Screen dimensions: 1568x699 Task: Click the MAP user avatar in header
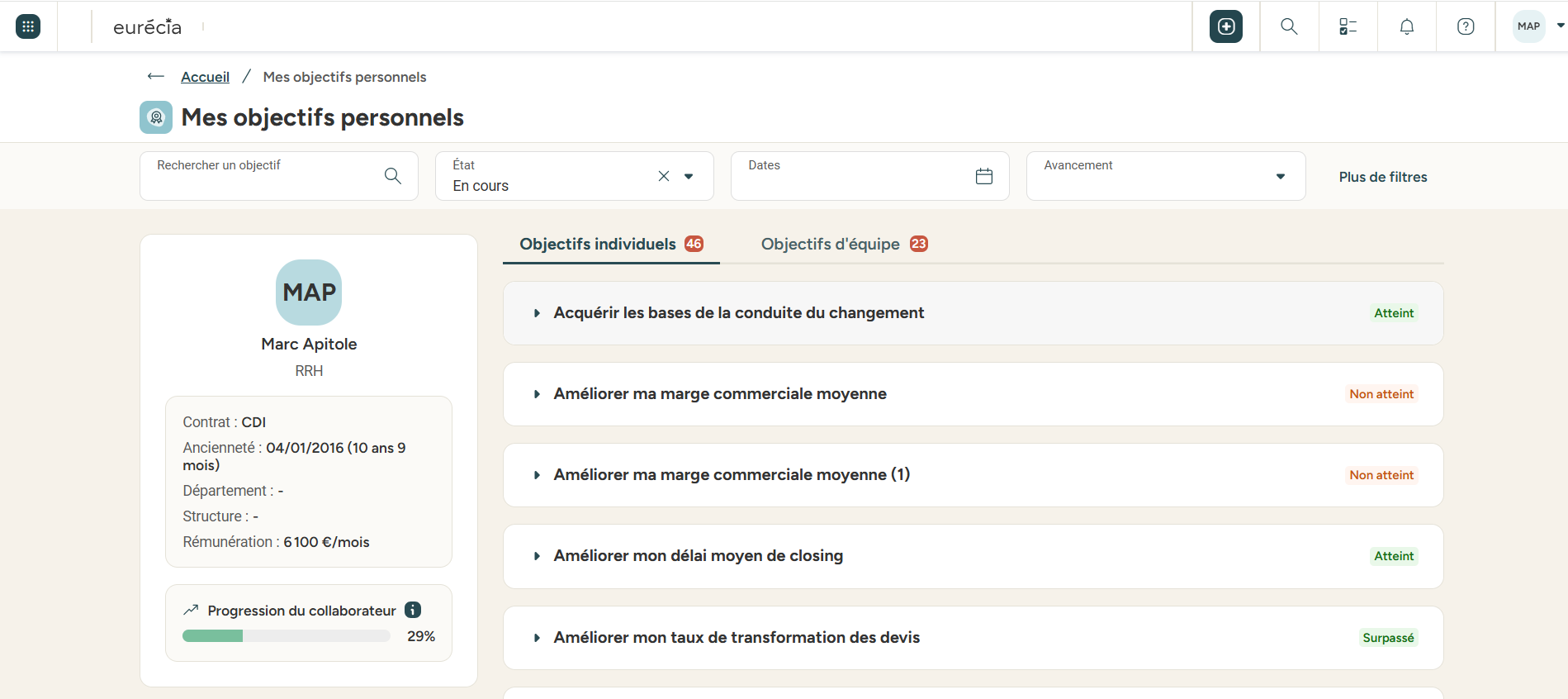[1528, 26]
